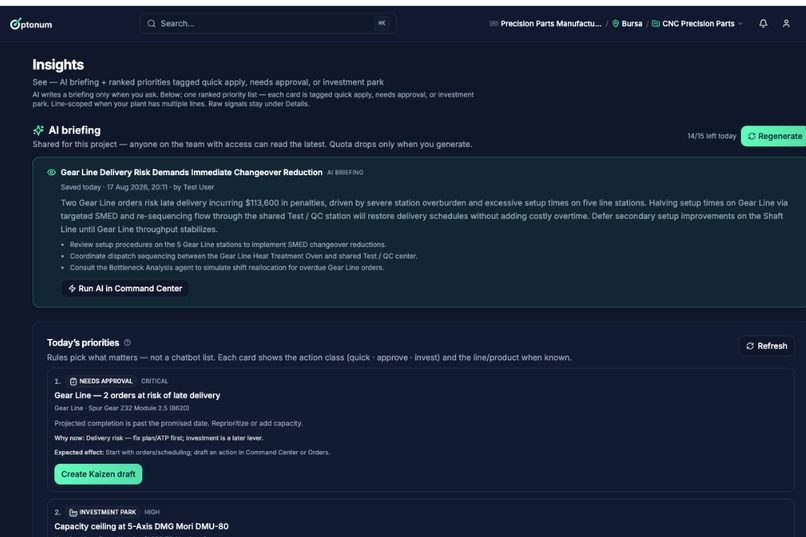Open the Gear Line Delivery Risk briefing title
This screenshot has height=537, width=806.
point(191,172)
